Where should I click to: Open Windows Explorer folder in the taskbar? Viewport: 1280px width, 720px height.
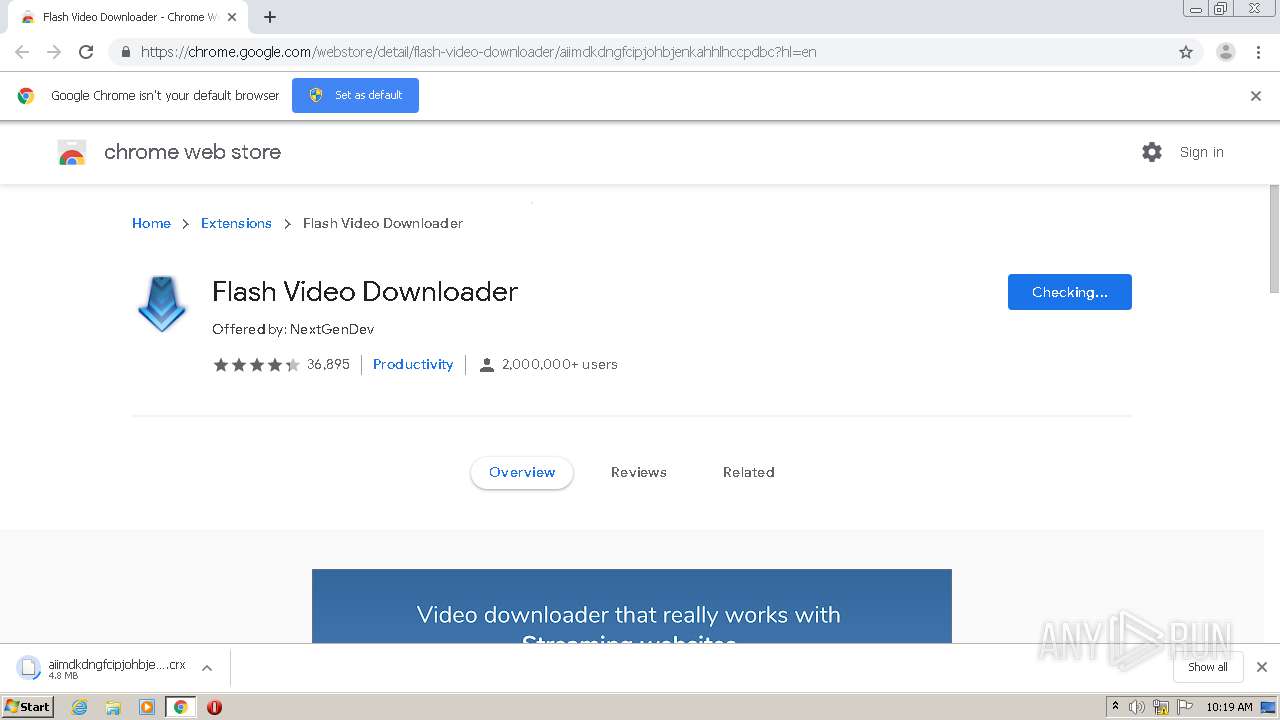(x=113, y=707)
